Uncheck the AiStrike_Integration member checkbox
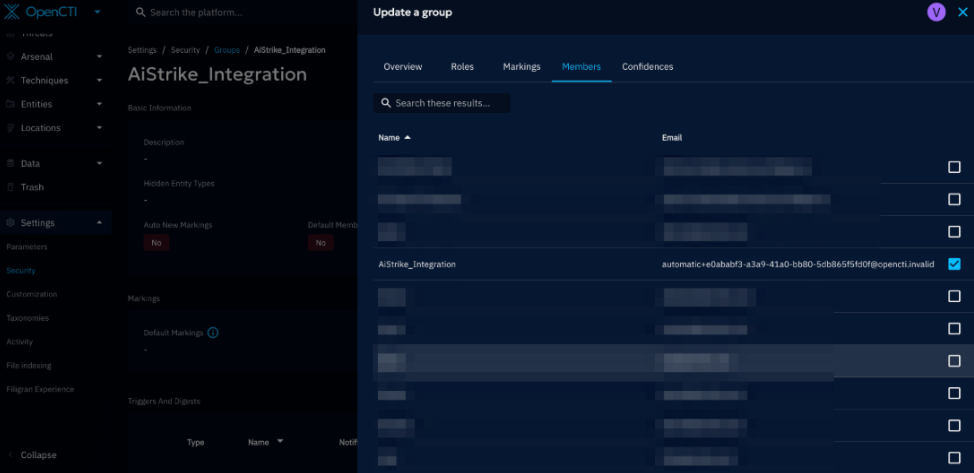This screenshot has height=473, width=974. coord(954,264)
